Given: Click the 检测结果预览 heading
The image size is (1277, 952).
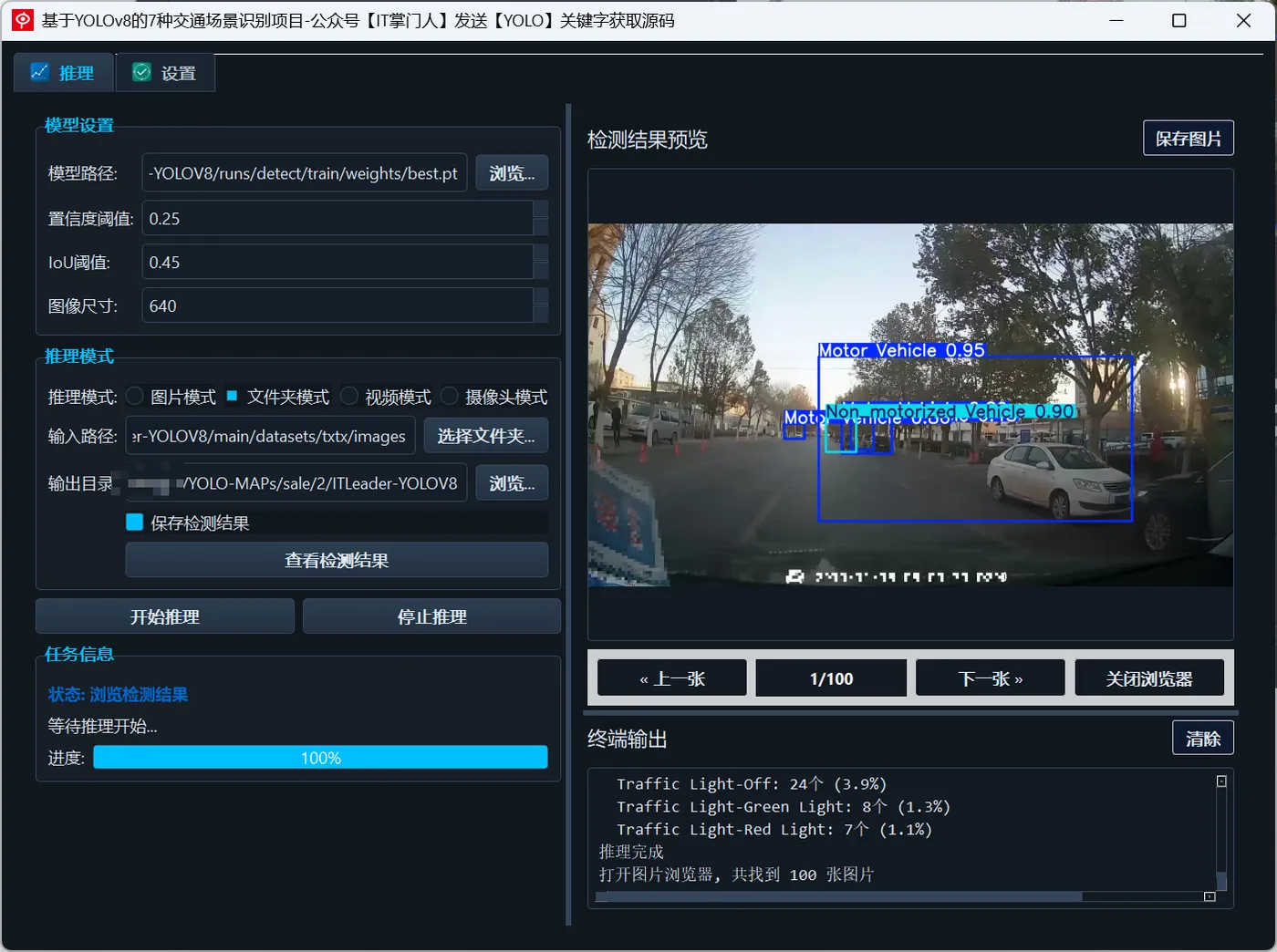Looking at the screenshot, I should (648, 140).
